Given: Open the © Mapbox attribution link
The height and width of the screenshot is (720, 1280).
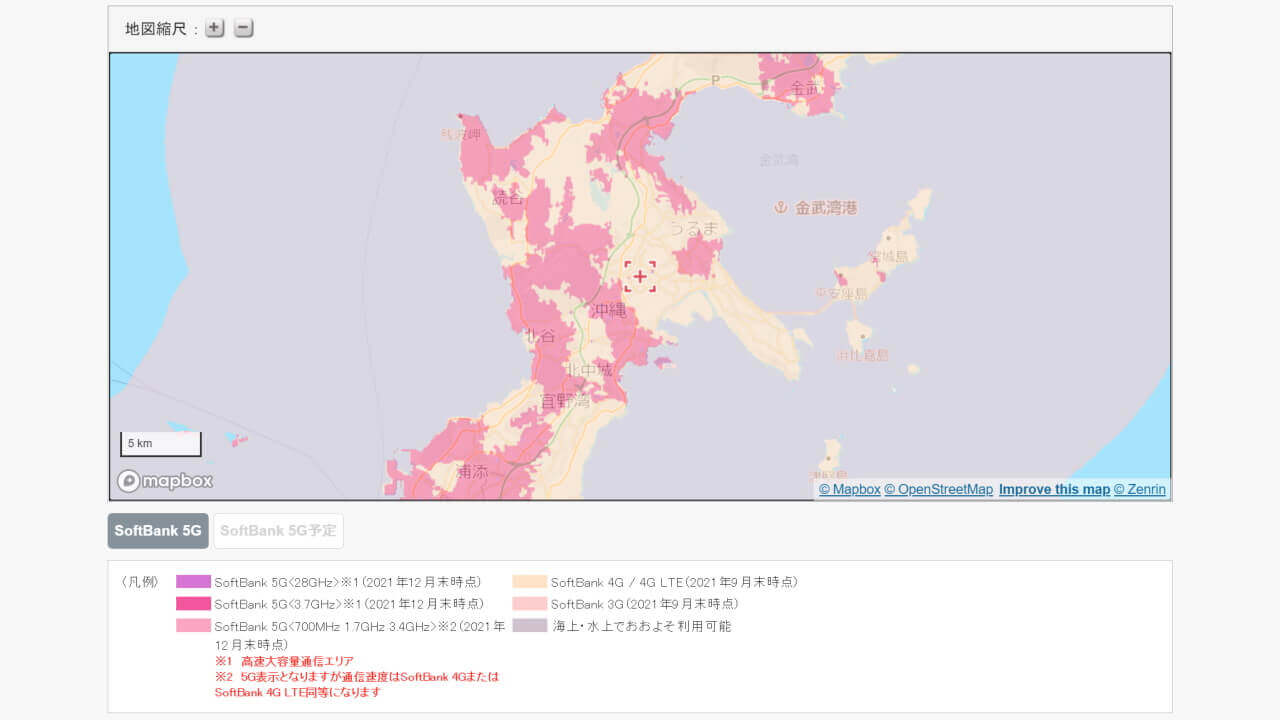Looking at the screenshot, I should pos(848,489).
